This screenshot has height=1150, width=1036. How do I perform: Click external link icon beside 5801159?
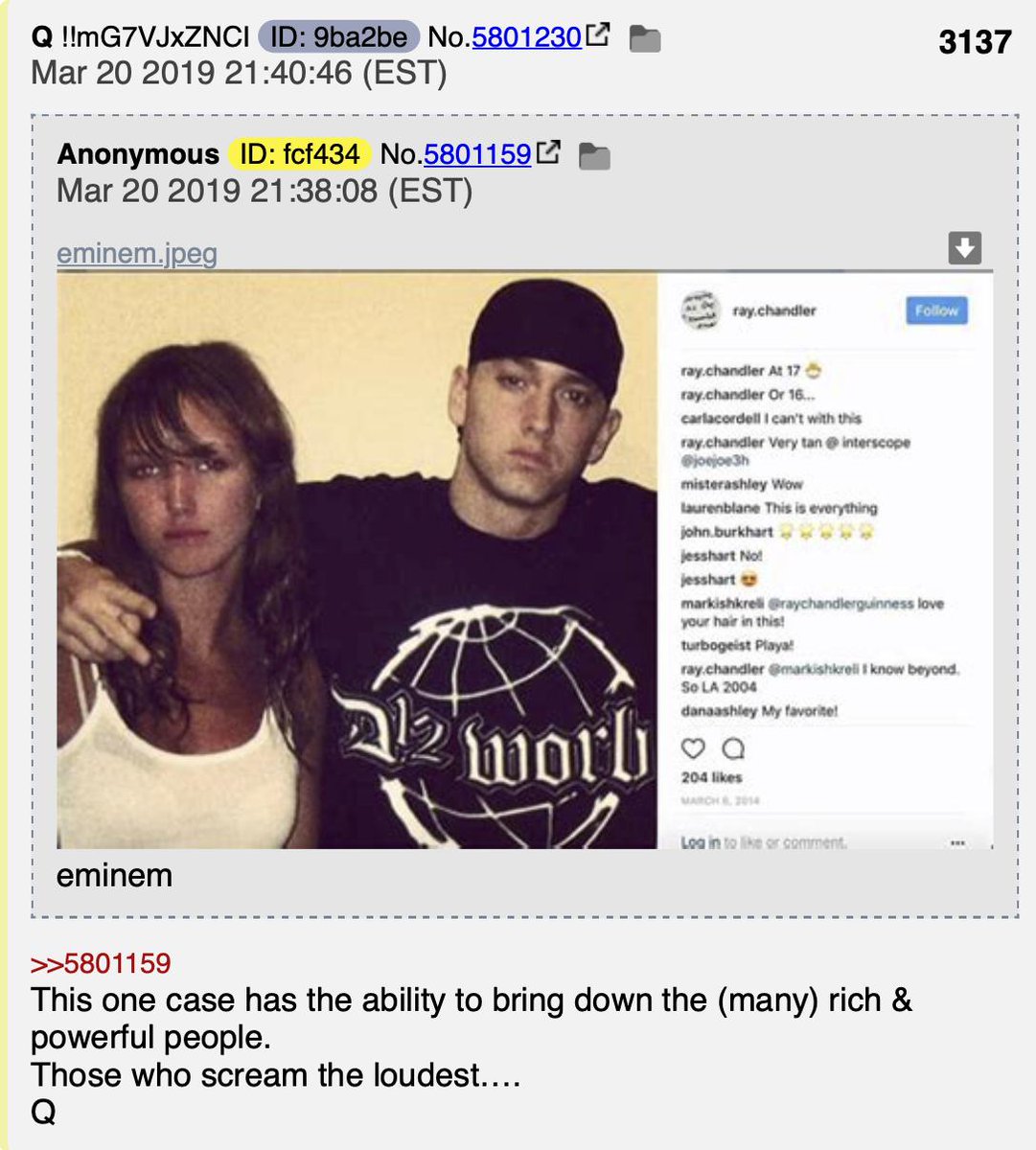pyautogui.click(x=548, y=152)
